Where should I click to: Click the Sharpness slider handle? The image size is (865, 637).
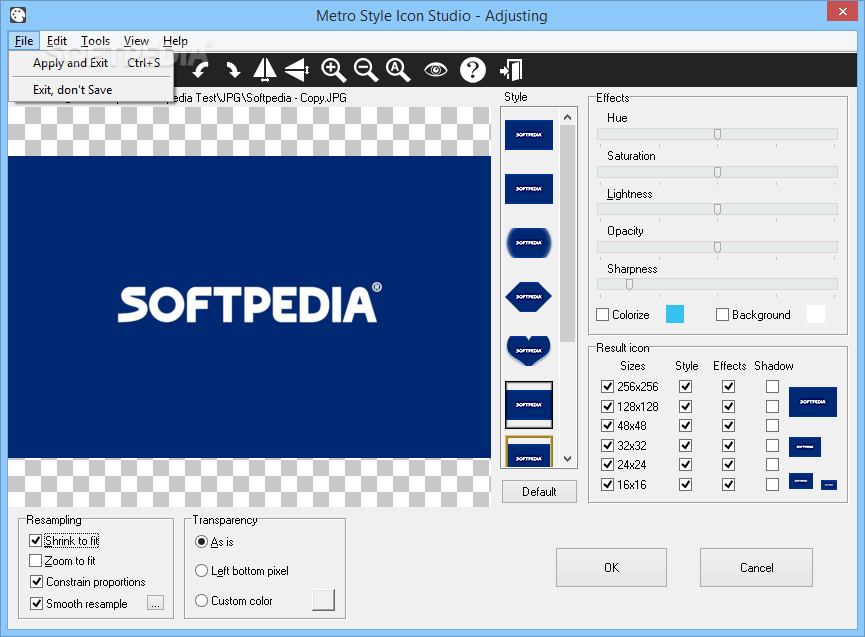tap(629, 285)
